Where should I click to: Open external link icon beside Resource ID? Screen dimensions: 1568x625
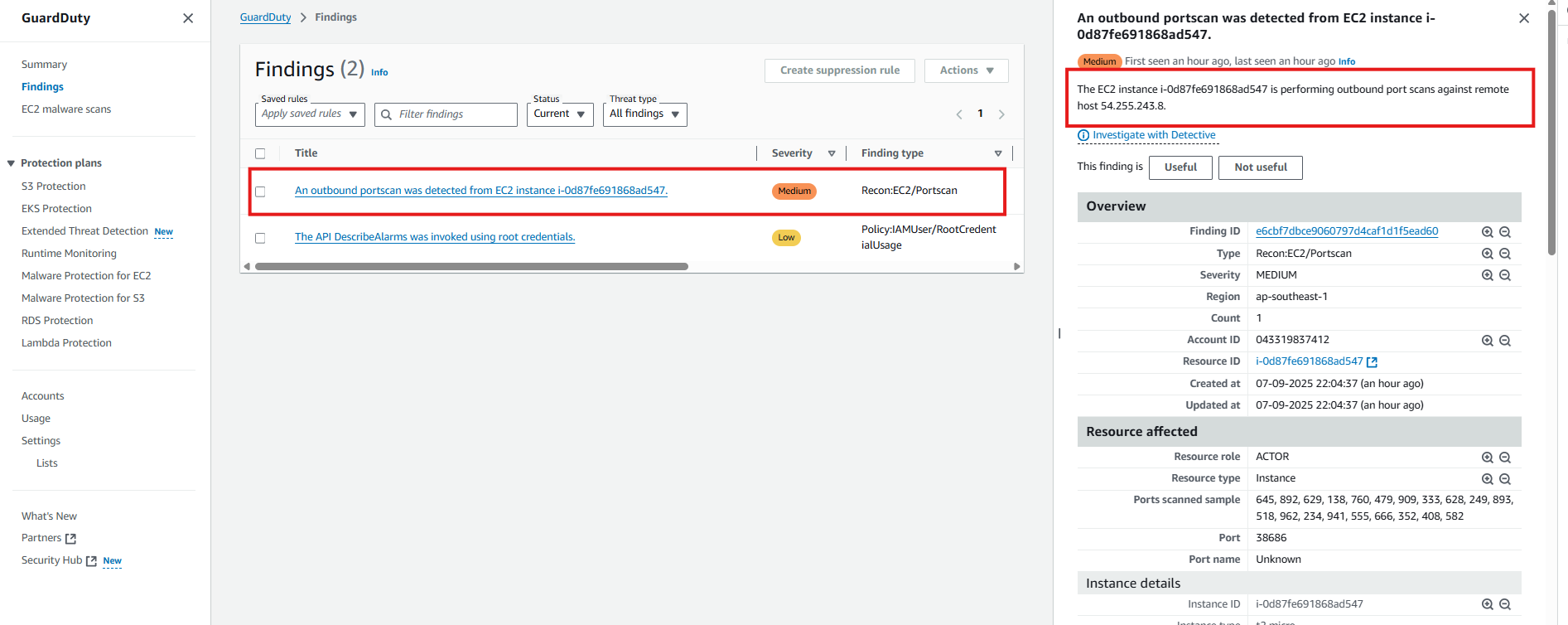(x=1372, y=362)
